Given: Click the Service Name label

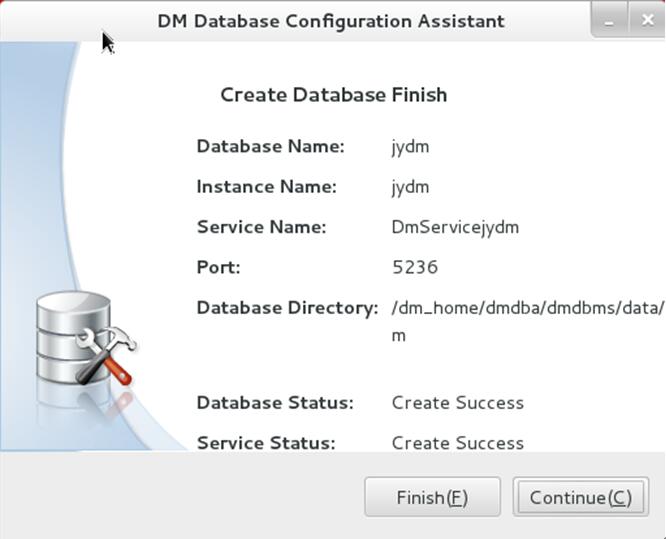Looking at the screenshot, I should [x=262, y=227].
